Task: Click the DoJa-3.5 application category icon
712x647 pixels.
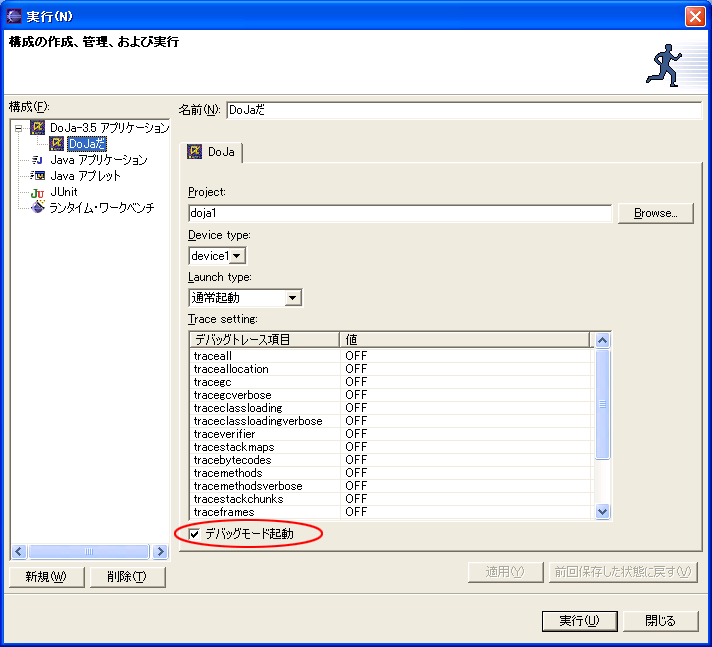Action: click(37, 128)
